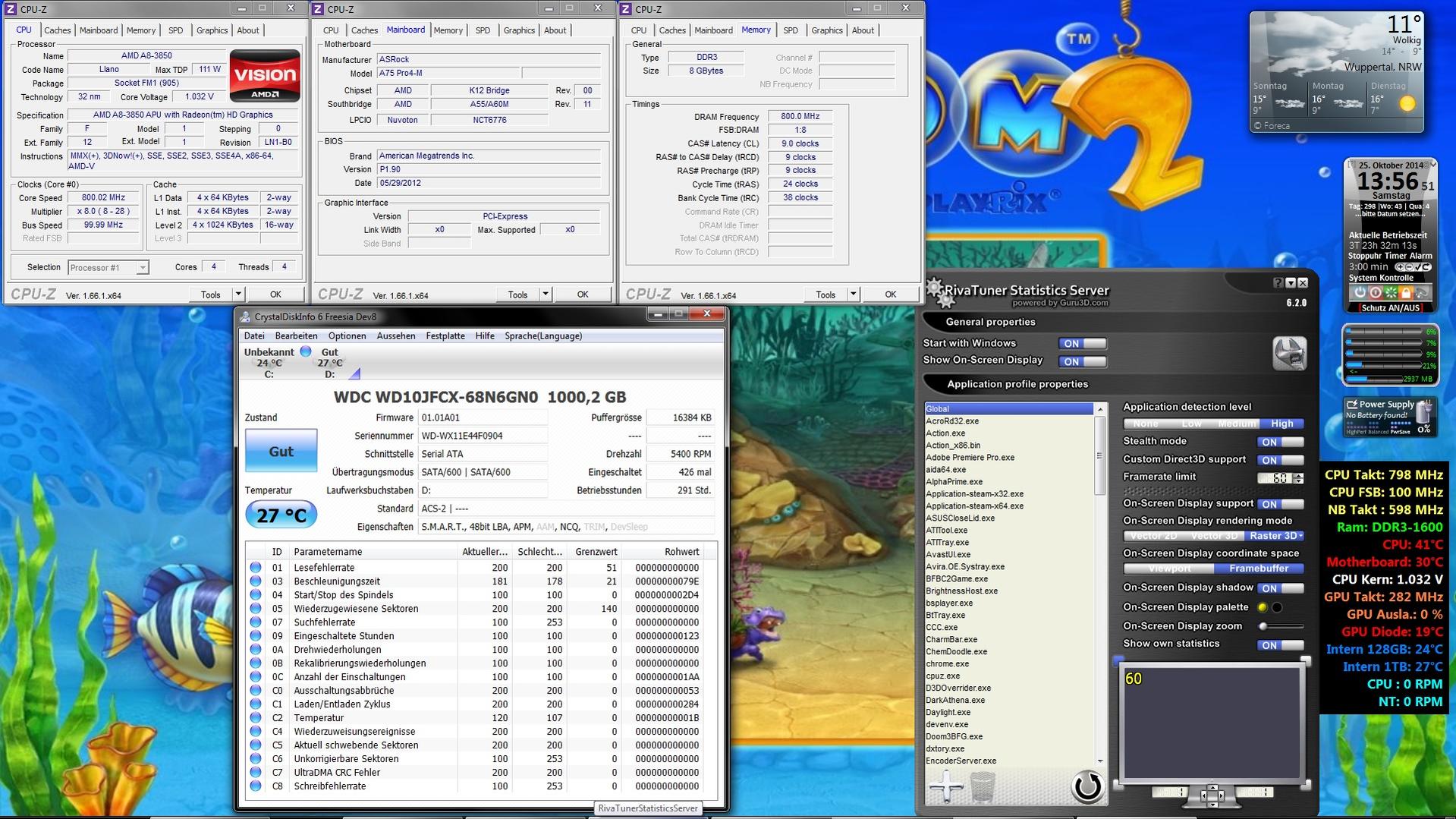Switch to the SPD tab in Mainboard CPU-Z window

click(483, 30)
